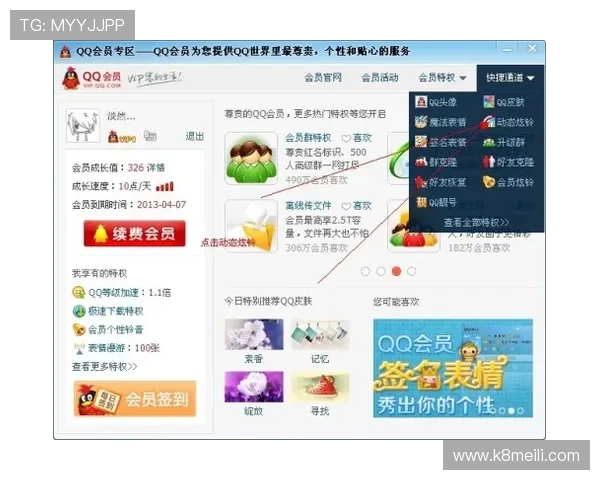
Task: Open 签名表情 icon in dropdown
Action: [421, 142]
